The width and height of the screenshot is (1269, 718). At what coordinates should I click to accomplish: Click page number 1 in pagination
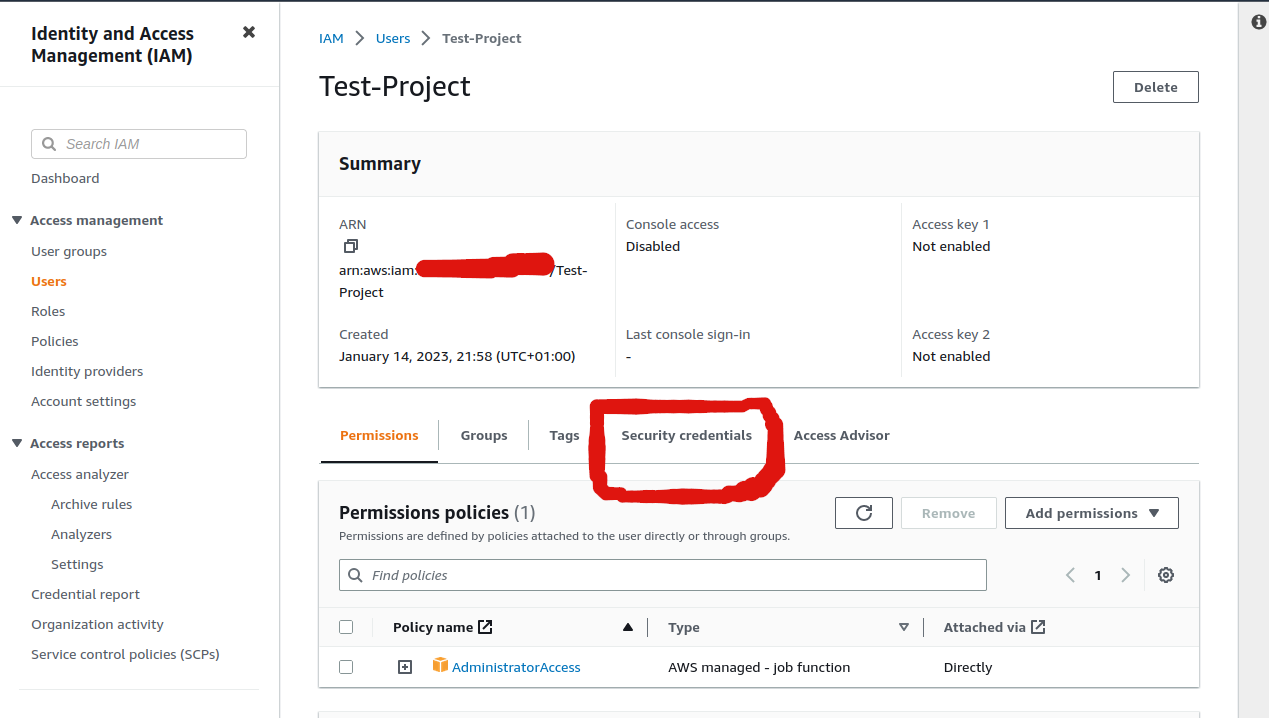tap(1098, 575)
